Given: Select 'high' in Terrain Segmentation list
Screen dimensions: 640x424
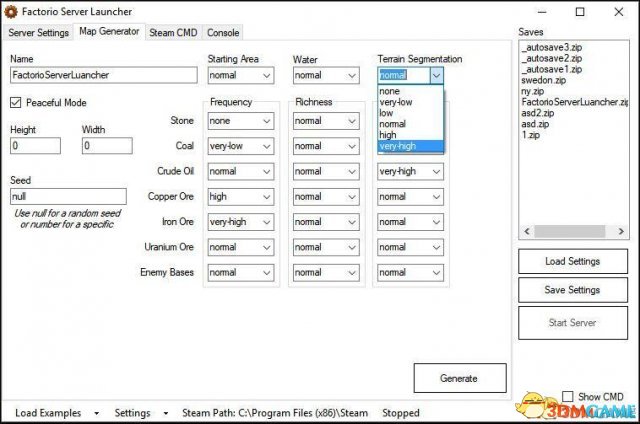Looking at the screenshot, I should (x=410, y=135).
